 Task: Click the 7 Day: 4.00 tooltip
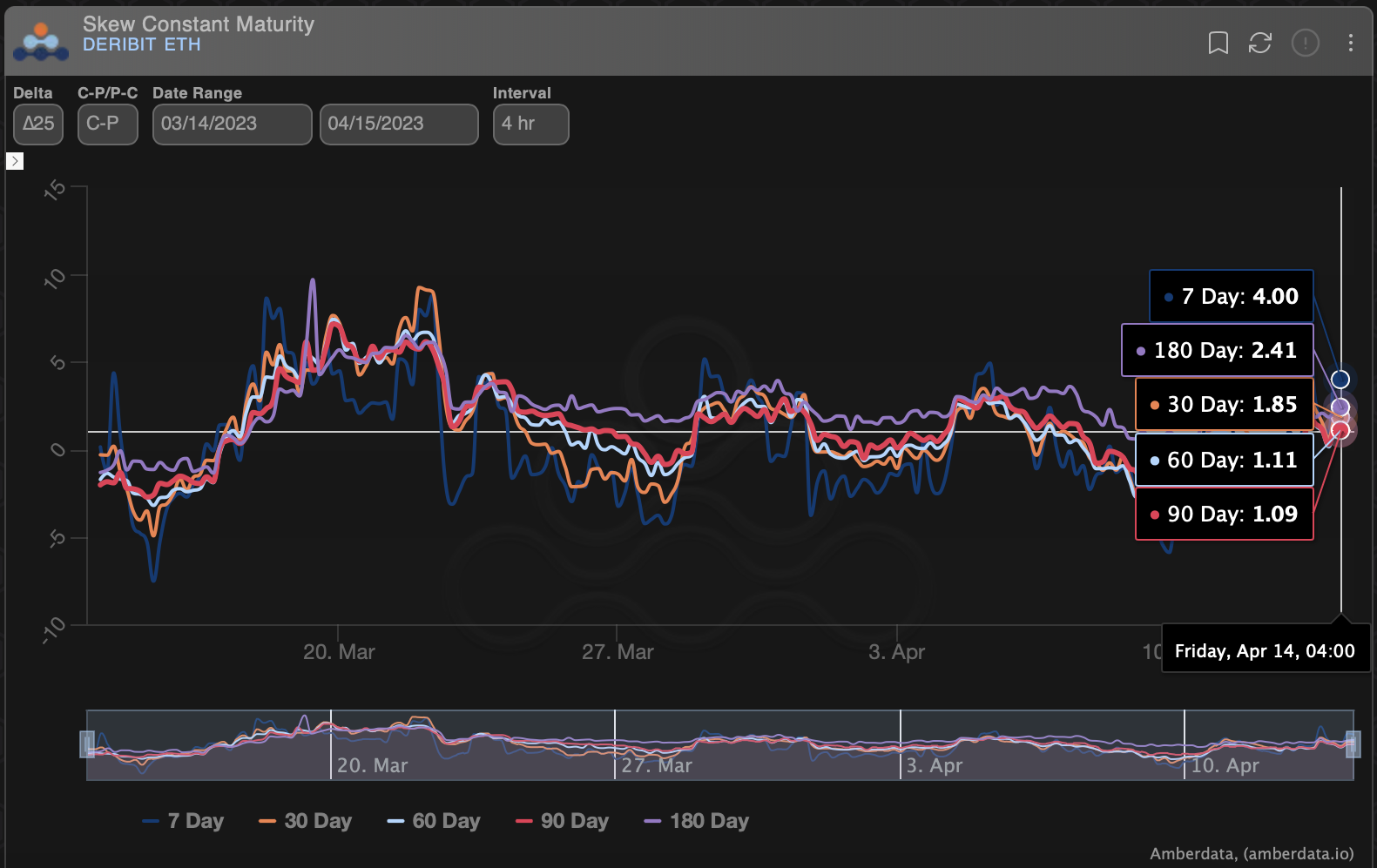pos(1232,296)
